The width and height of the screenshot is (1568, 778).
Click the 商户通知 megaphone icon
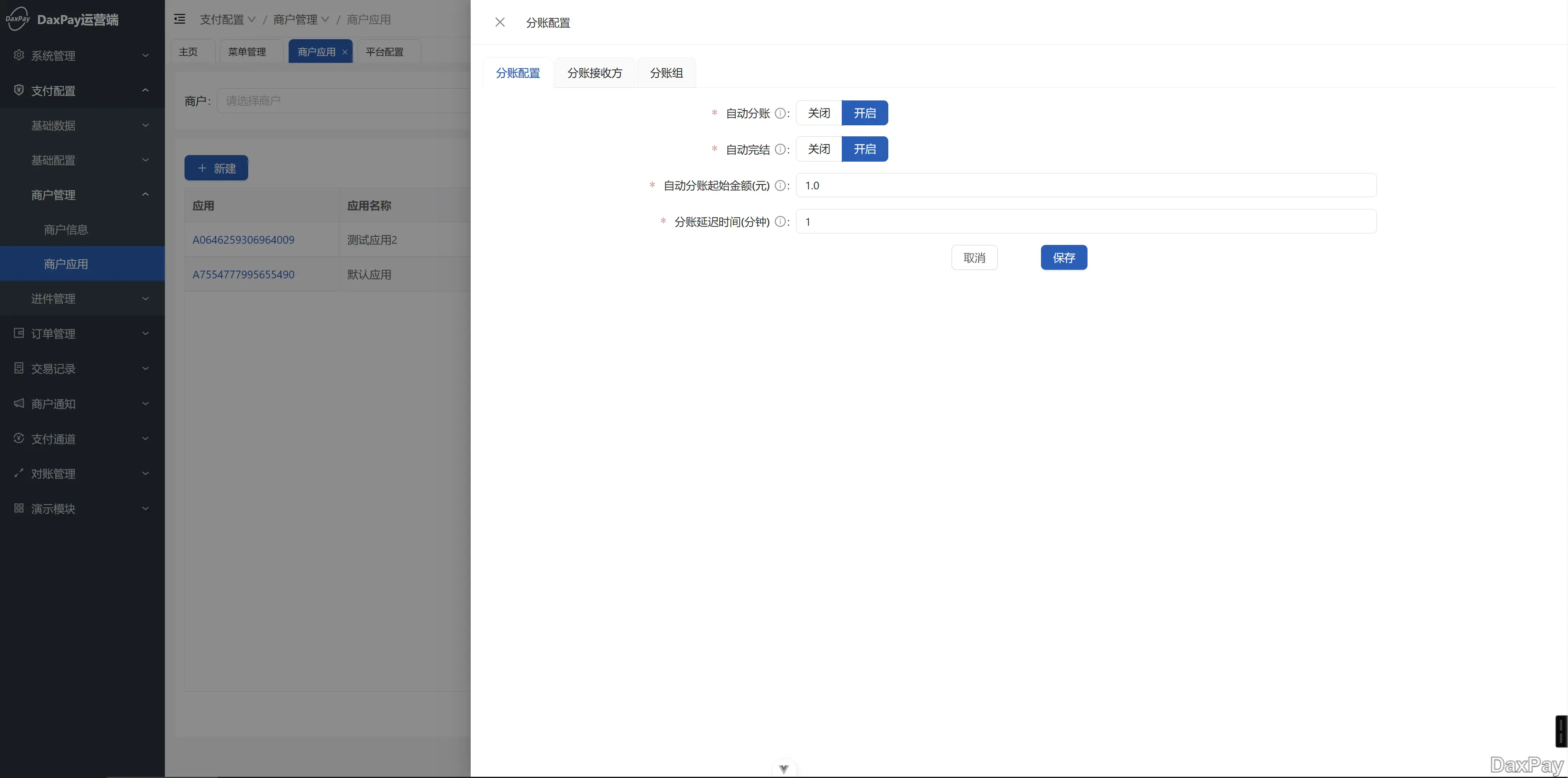[x=19, y=403]
